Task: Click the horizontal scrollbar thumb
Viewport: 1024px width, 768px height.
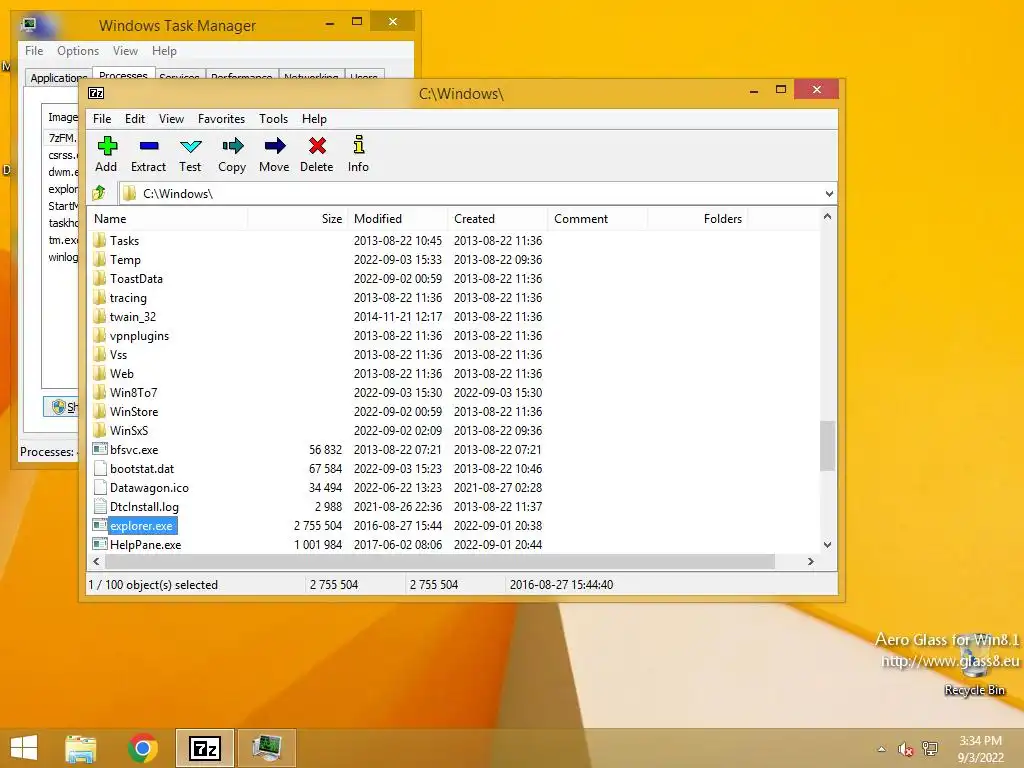Action: click(x=440, y=562)
